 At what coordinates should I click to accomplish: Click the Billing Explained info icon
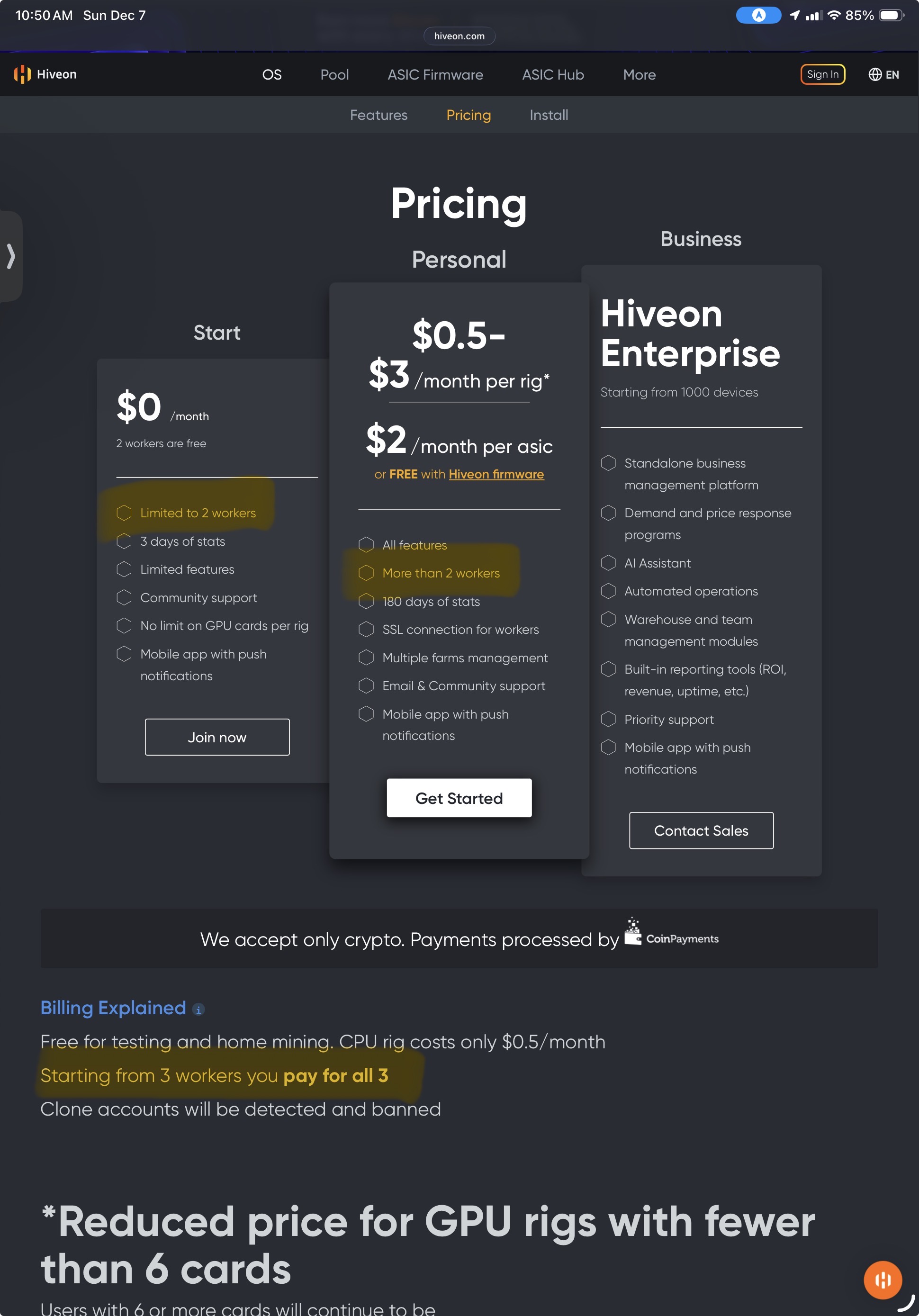pos(198,1010)
